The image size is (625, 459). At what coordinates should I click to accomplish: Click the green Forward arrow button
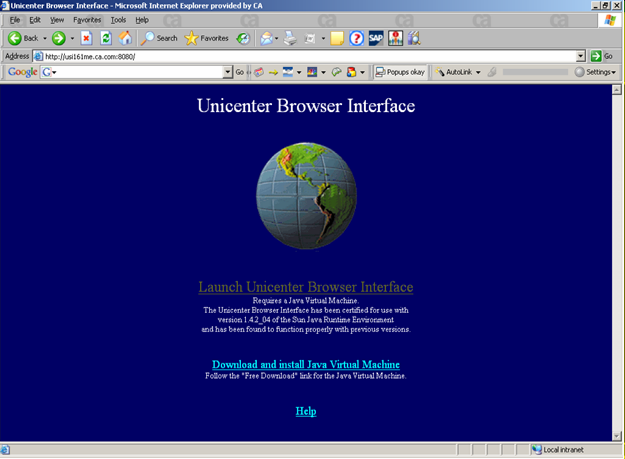[59, 39]
